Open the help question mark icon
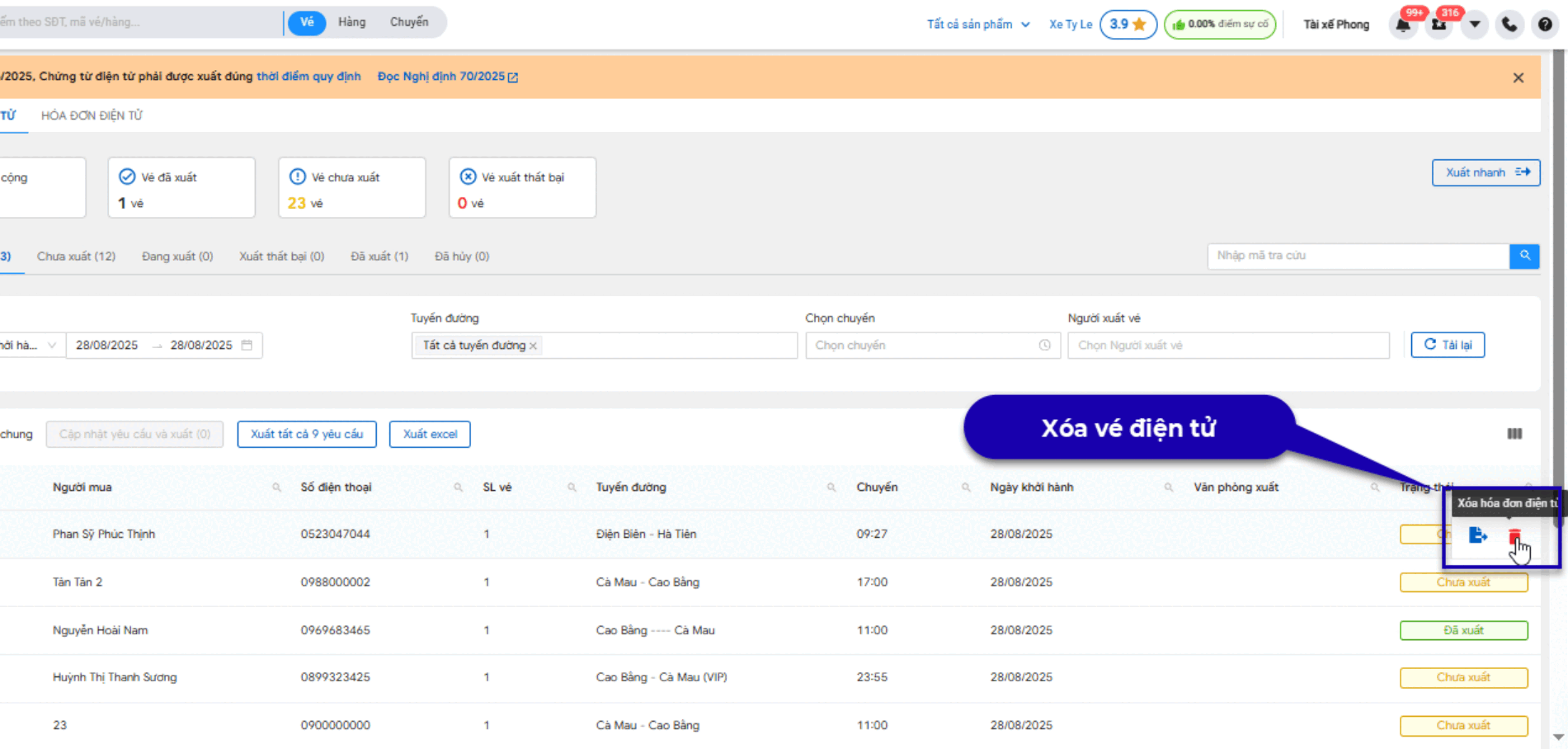Screen dimensions: 1568x749 click(1545, 25)
